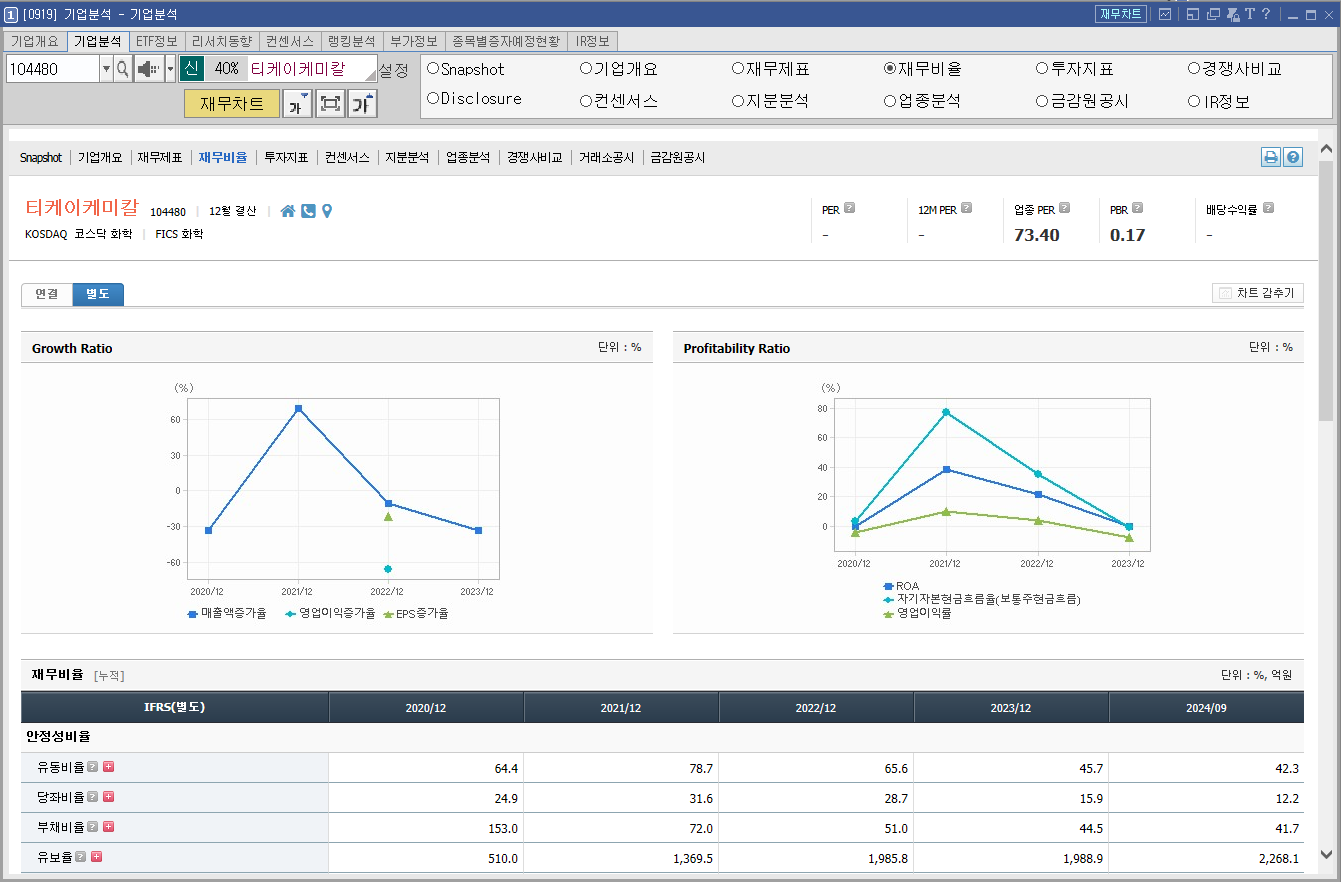
Task: Open the speaker options dropdown arrow
Action: pos(170,70)
